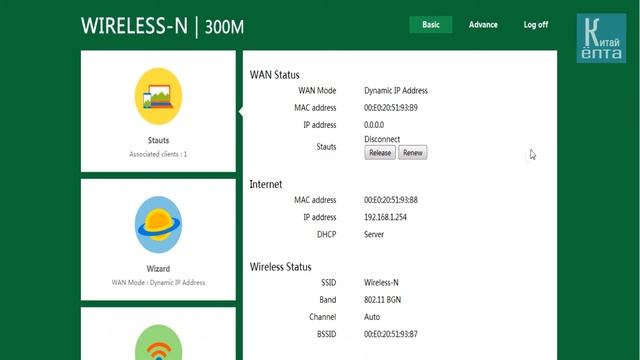The image size is (640, 360).
Task: Select the WAN IP address 0.0.0.0
Action: pos(374,125)
